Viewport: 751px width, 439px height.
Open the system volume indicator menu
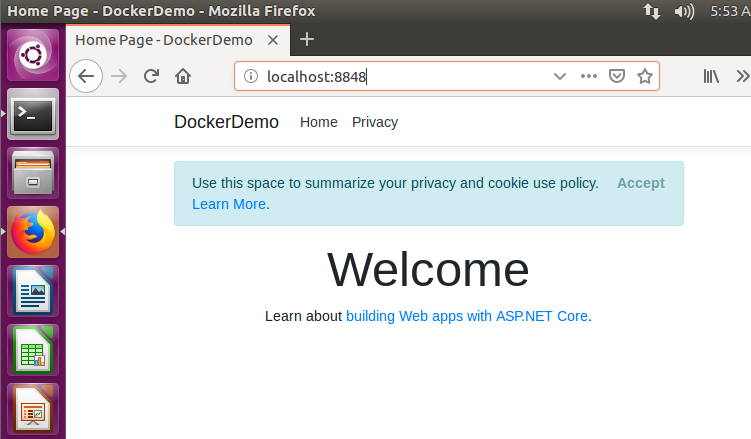point(684,12)
